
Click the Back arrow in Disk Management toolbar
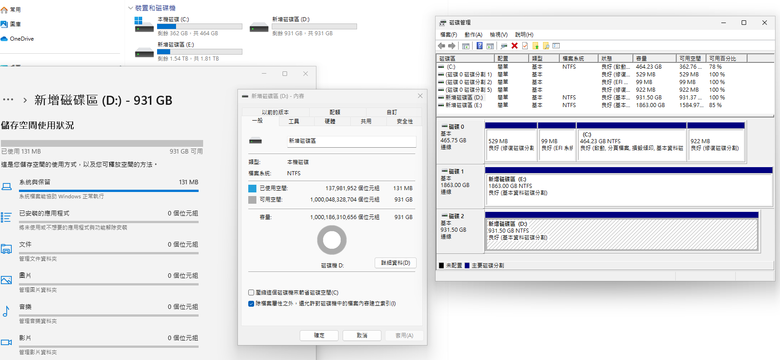[x=441, y=46]
